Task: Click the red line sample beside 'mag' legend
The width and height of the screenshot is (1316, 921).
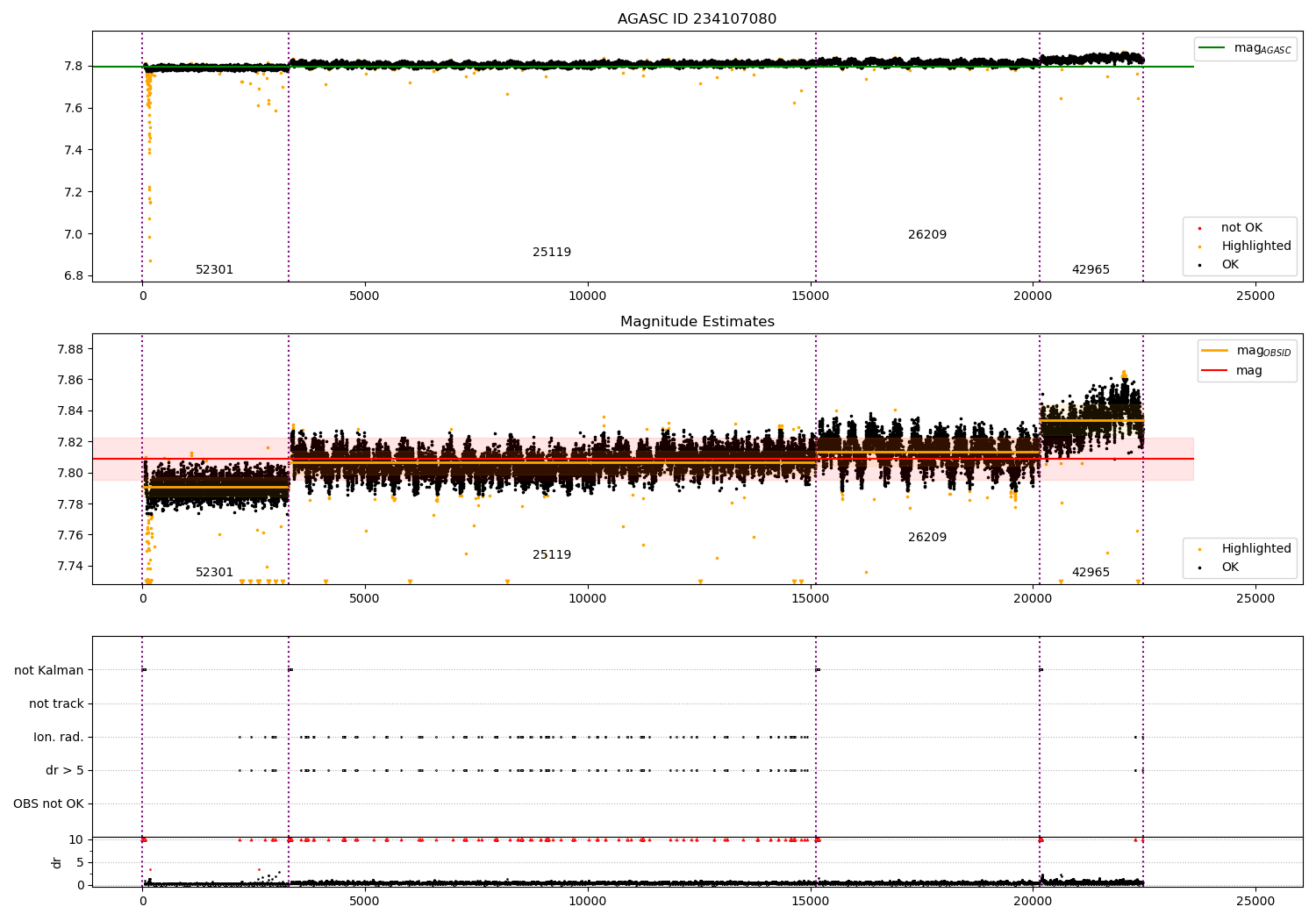Action: point(1215,371)
